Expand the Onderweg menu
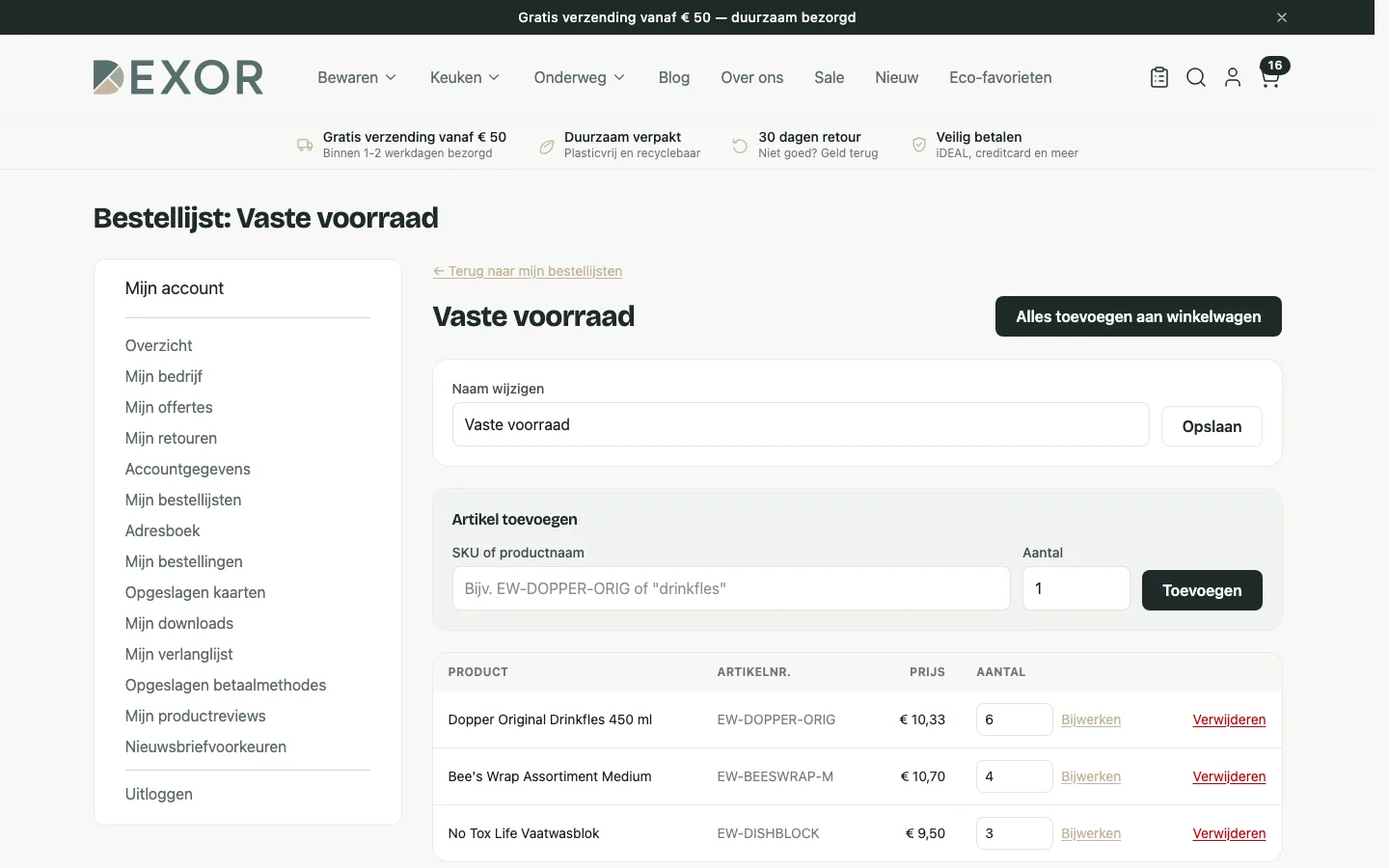This screenshot has width=1389, height=868. click(x=580, y=77)
